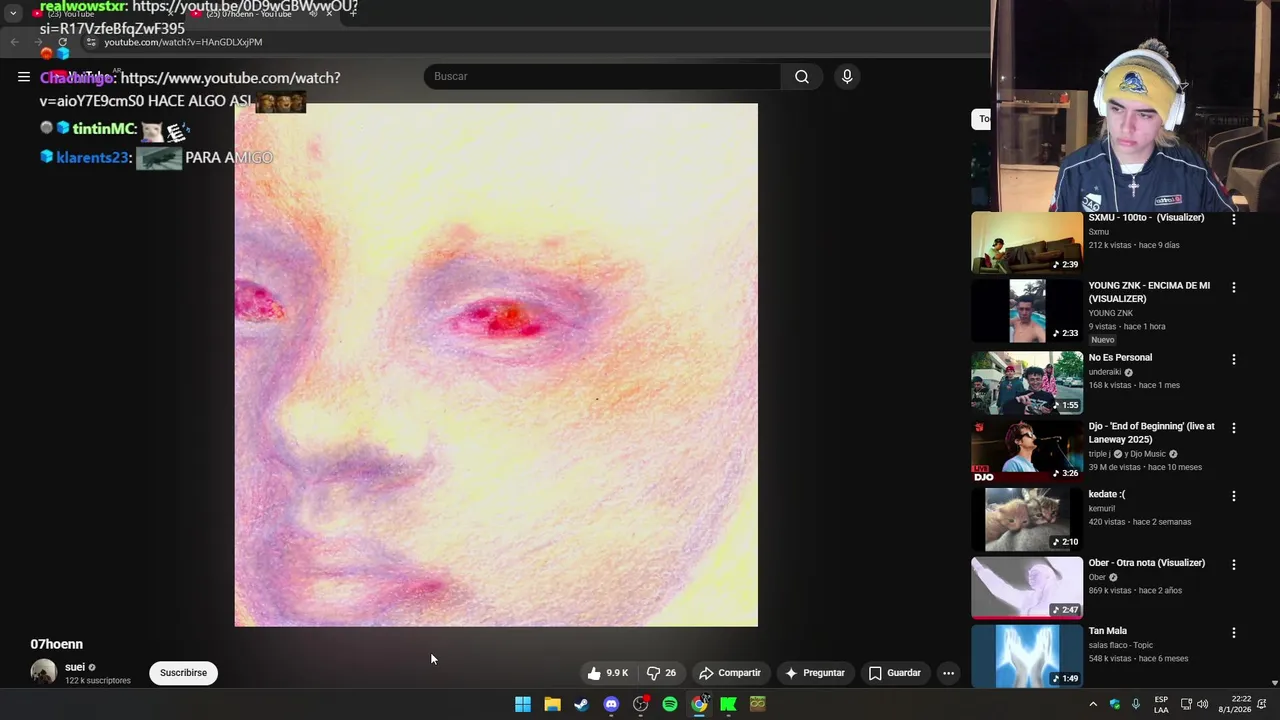Image resolution: width=1280 pixels, height=720 pixels.
Task: Open Steam from the taskbar
Action: tap(581, 704)
